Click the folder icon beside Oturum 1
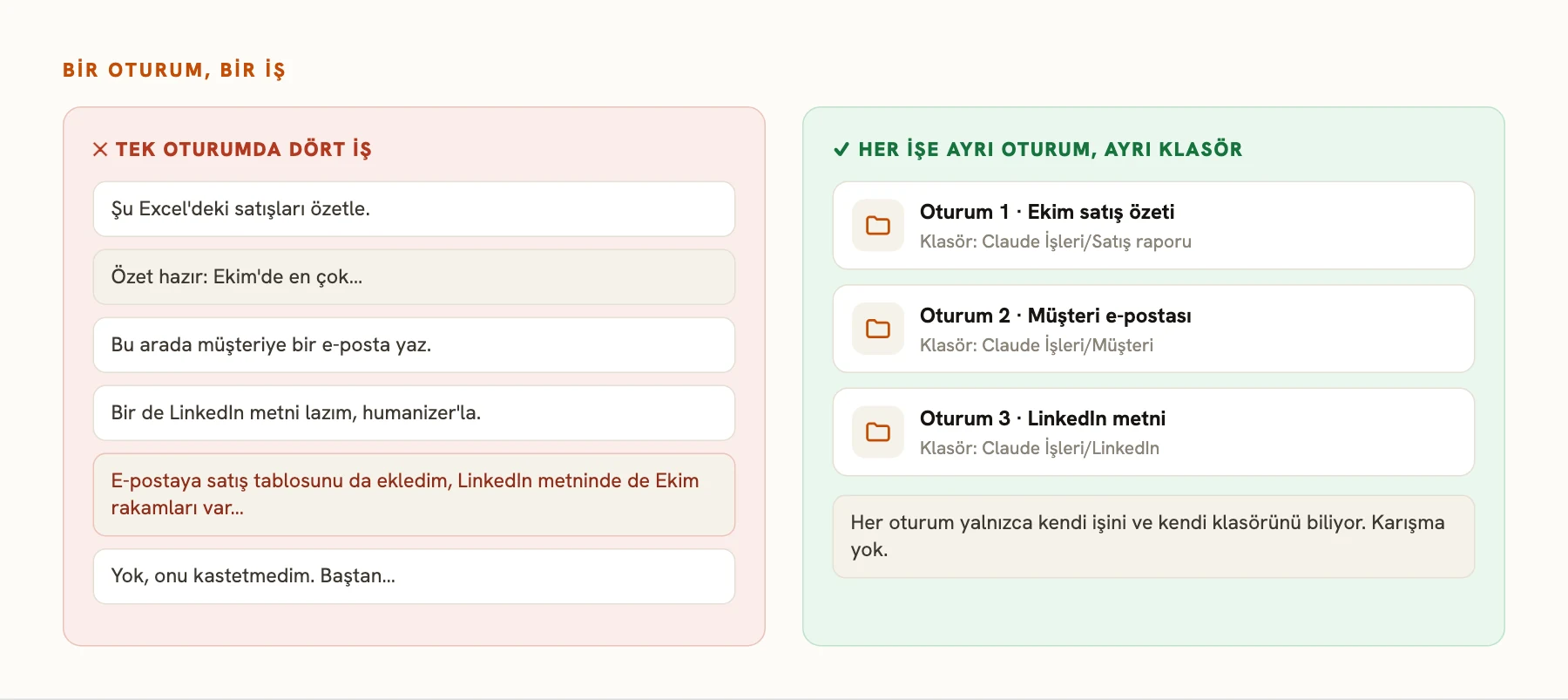The width and height of the screenshot is (1568, 700). [878, 226]
